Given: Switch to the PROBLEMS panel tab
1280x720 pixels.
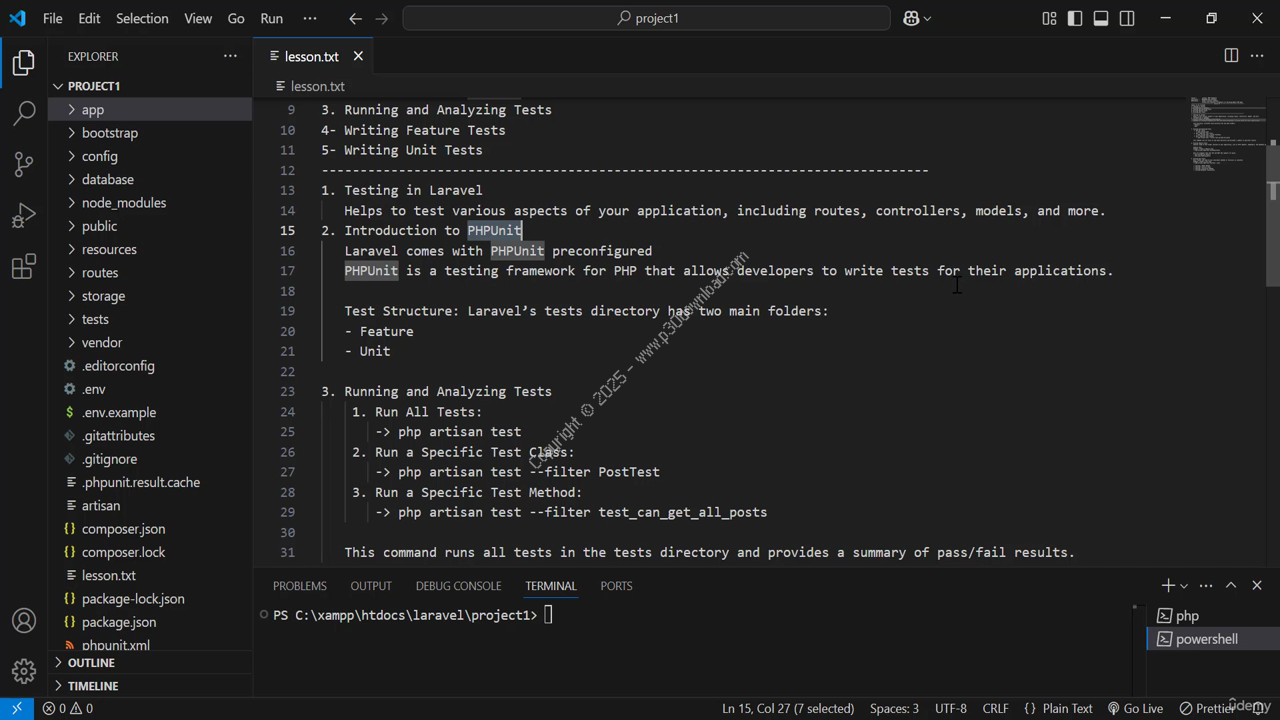Looking at the screenshot, I should pyautogui.click(x=300, y=586).
